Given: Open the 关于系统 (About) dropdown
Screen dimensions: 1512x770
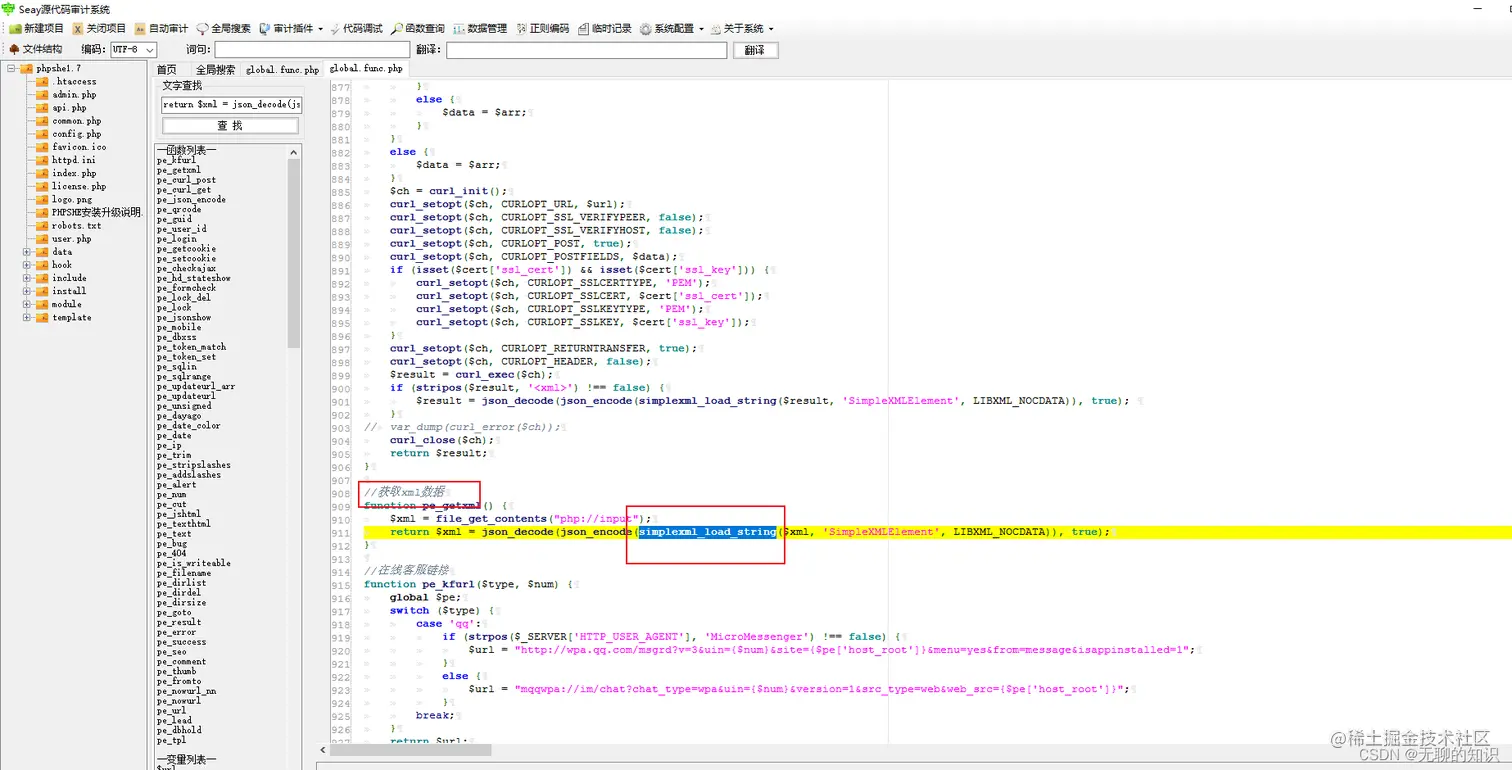Looking at the screenshot, I should pos(743,29).
